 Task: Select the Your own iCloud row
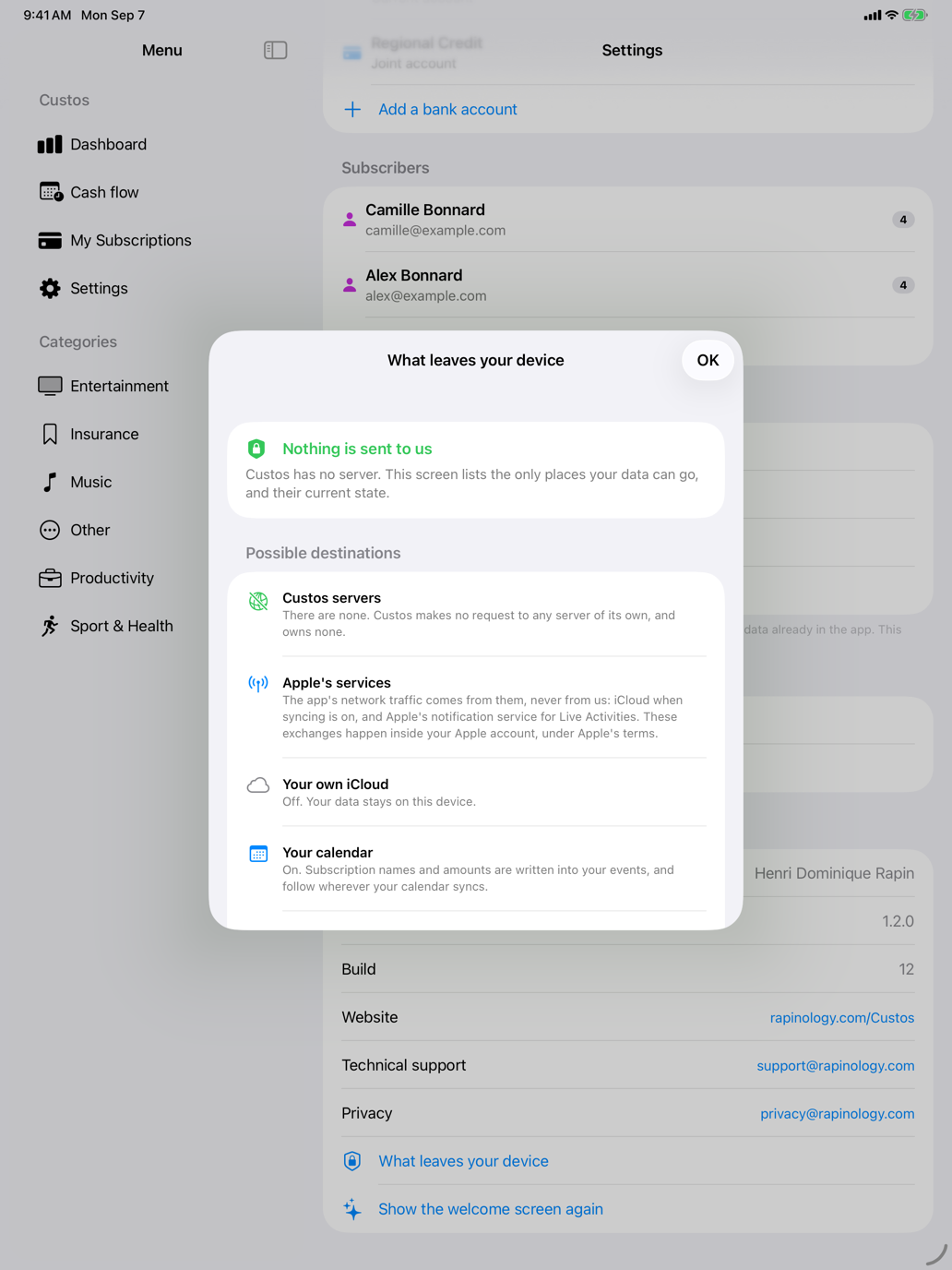click(x=476, y=792)
